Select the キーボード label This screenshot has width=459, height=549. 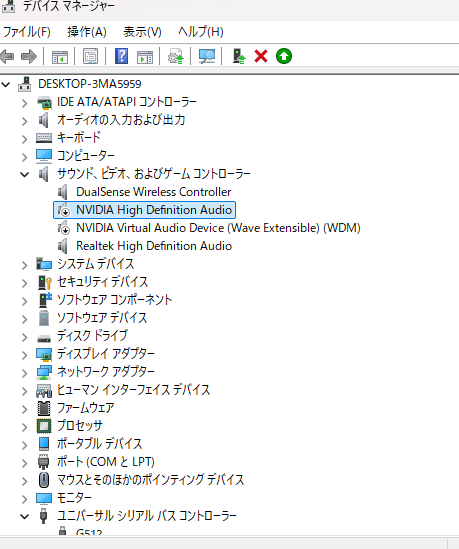[79, 138]
